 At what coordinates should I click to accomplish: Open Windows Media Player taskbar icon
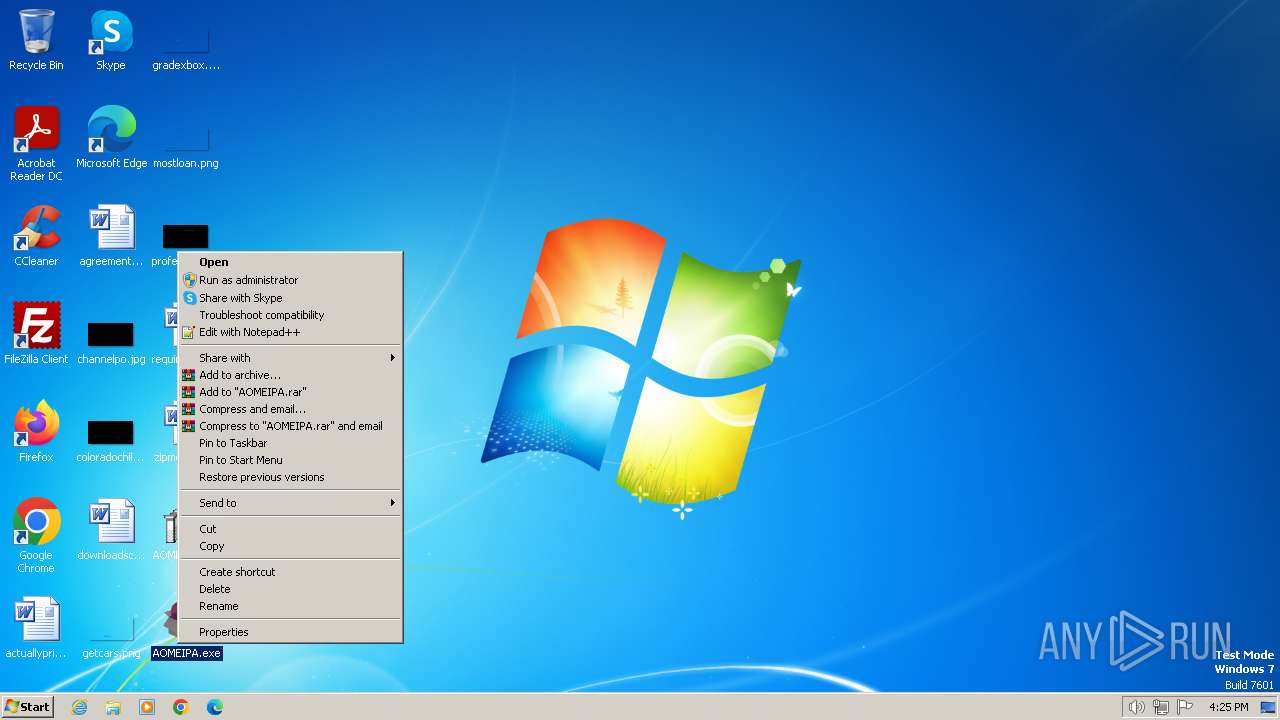coord(147,707)
